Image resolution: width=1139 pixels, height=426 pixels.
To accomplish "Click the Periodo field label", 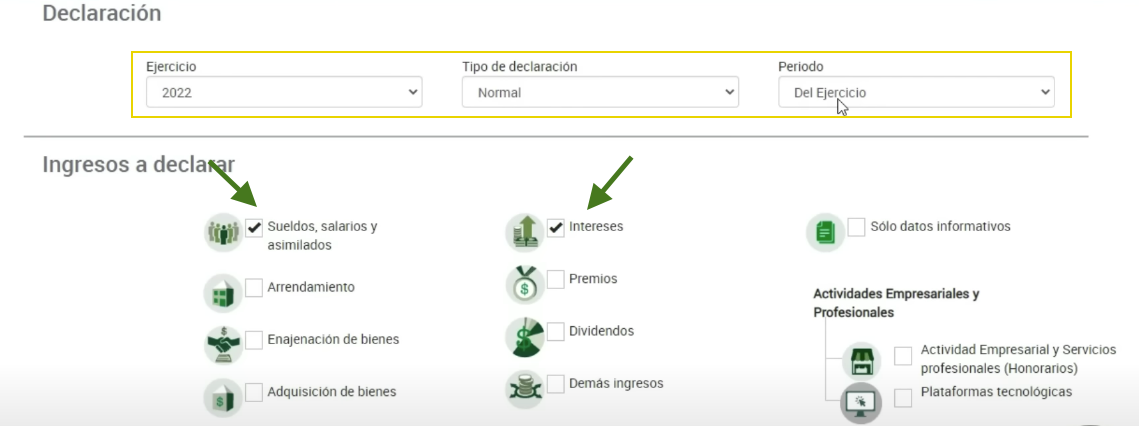I will tap(800, 66).
